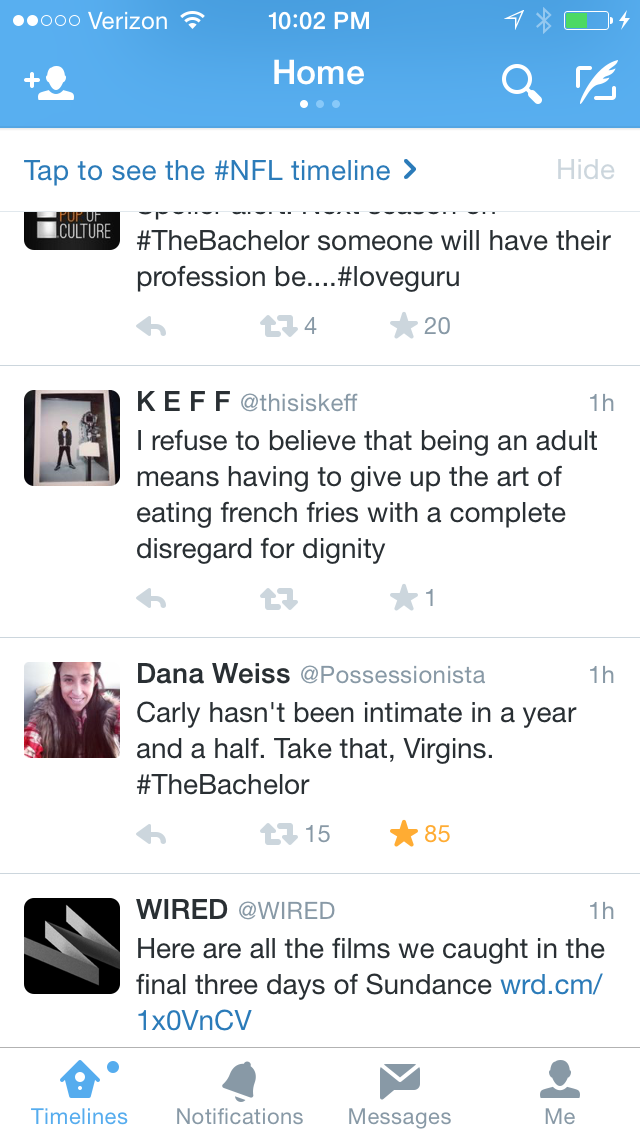Viewport: 640px width, 1136px height.
Task: Unfavorite Dana Weiss's starred tweet
Action: [x=404, y=834]
